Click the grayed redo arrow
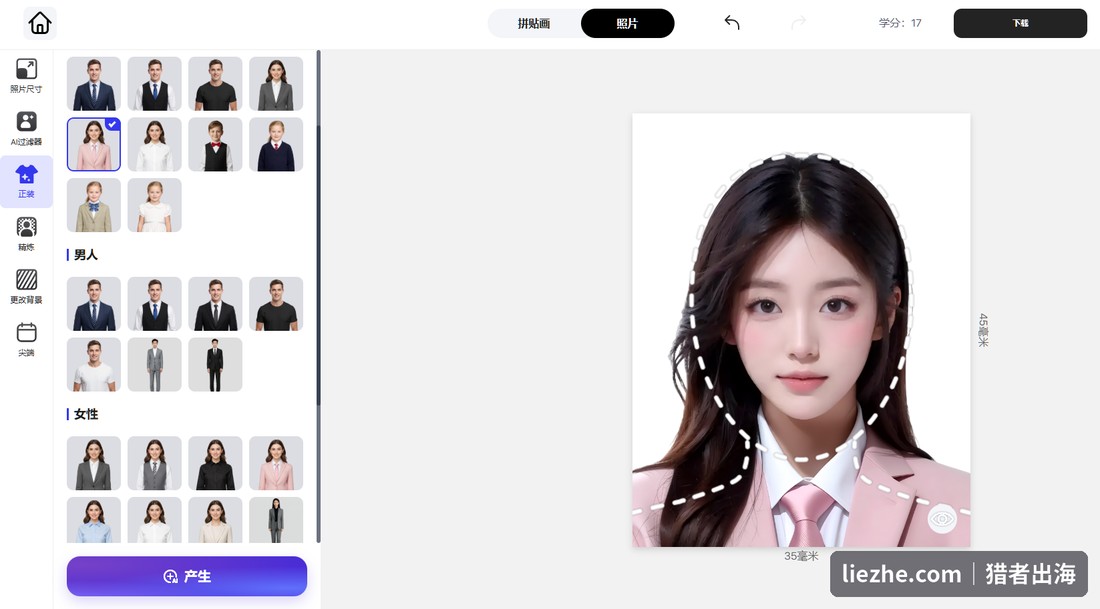 [798, 23]
